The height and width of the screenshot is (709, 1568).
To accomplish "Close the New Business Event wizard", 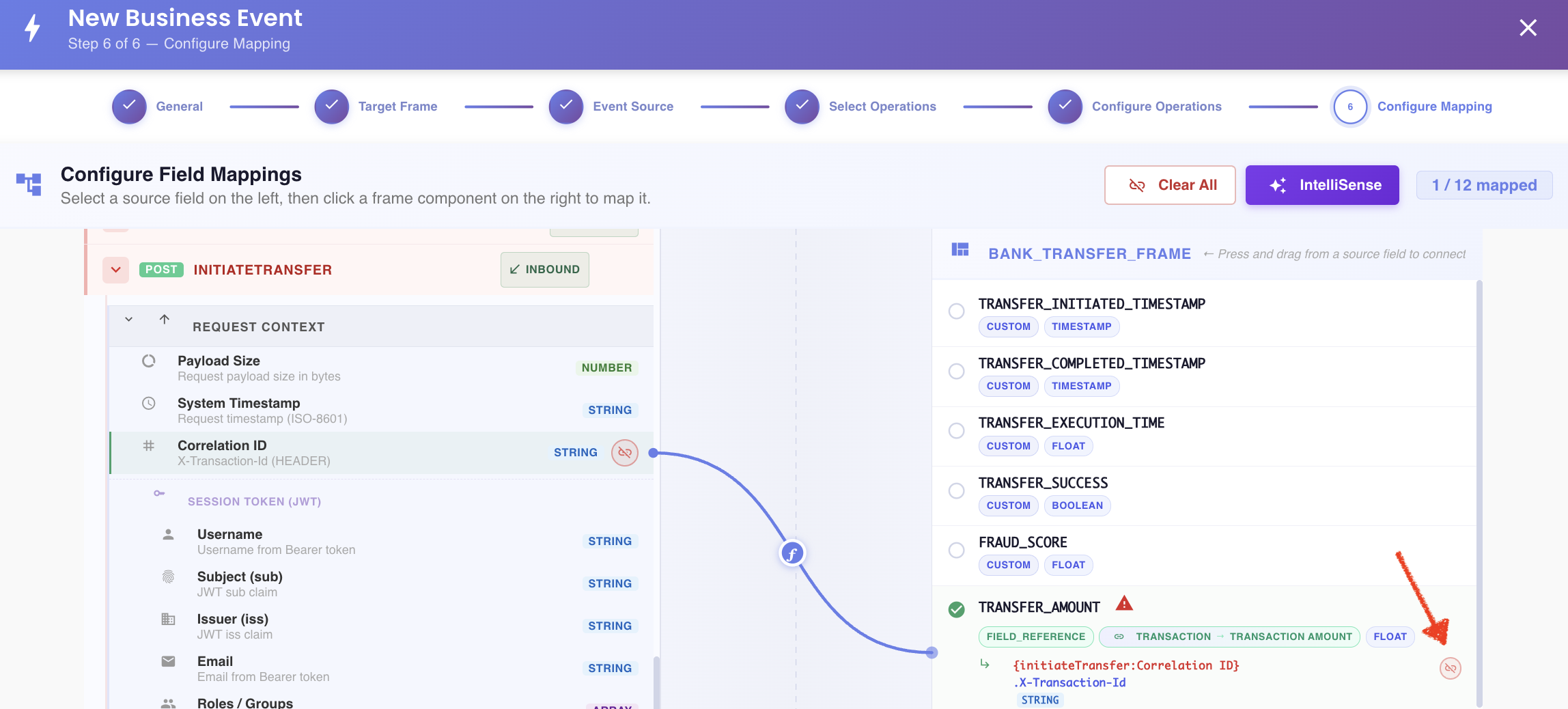I will 1528,28.
